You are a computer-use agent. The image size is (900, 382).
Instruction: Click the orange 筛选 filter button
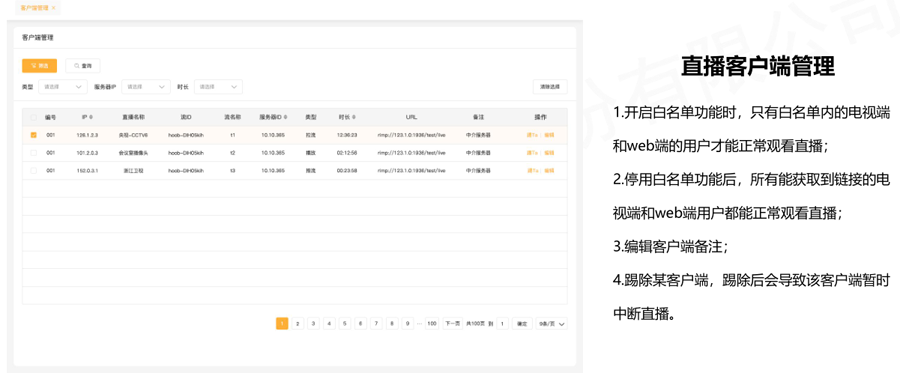coord(39,66)
